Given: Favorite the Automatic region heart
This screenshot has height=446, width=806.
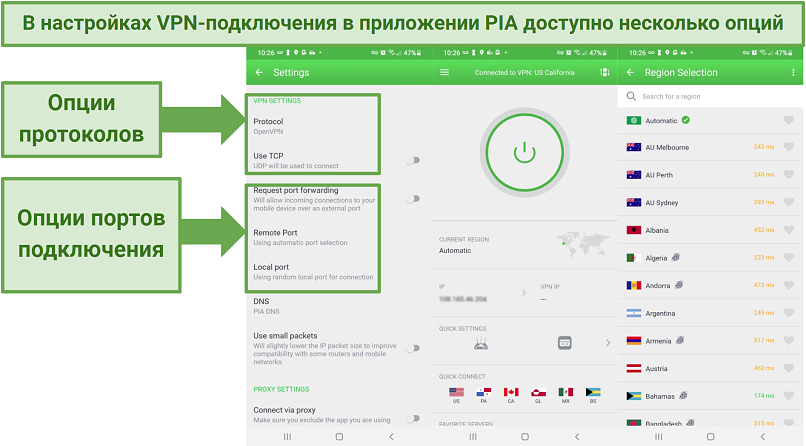Looking at the screenshot, I should pyautogui.click(x=789, y=120).
